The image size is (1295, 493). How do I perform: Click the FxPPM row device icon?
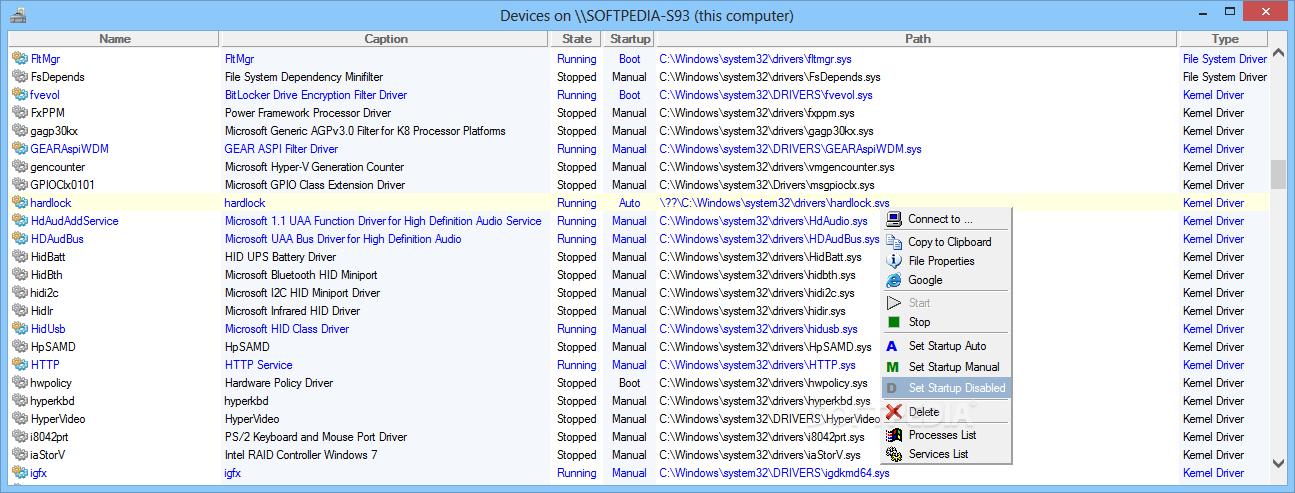(19, 113)
